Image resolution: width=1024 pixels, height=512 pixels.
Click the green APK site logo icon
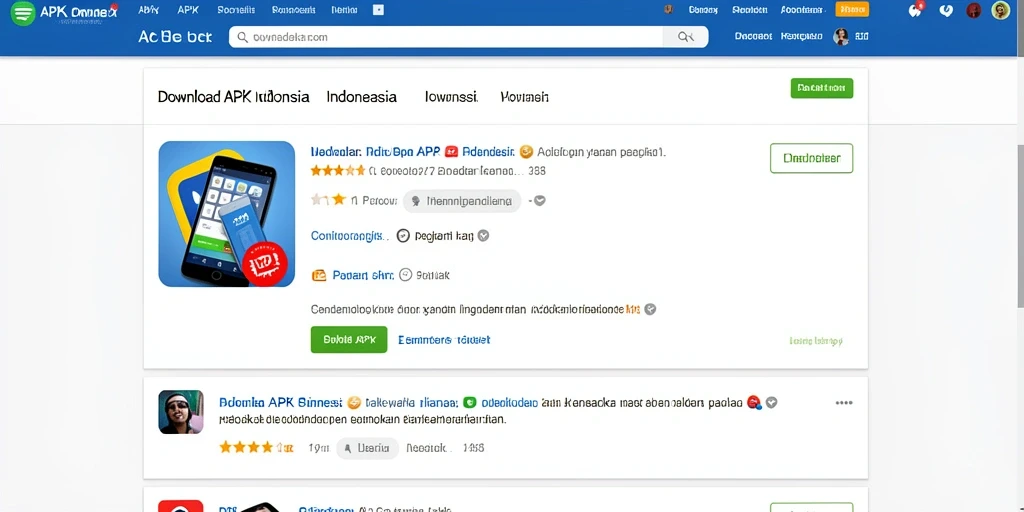pos(23,13)
